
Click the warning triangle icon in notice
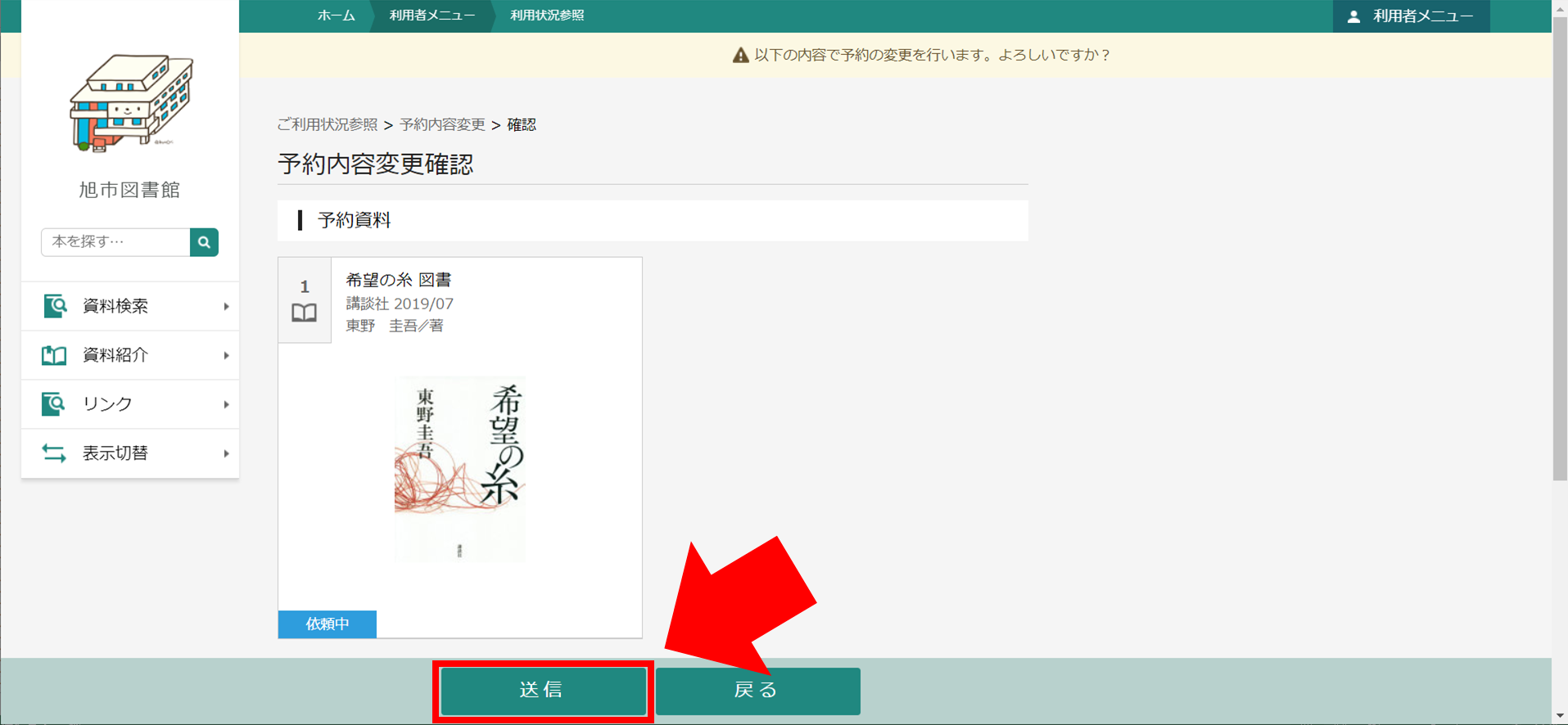click(740, 55)
